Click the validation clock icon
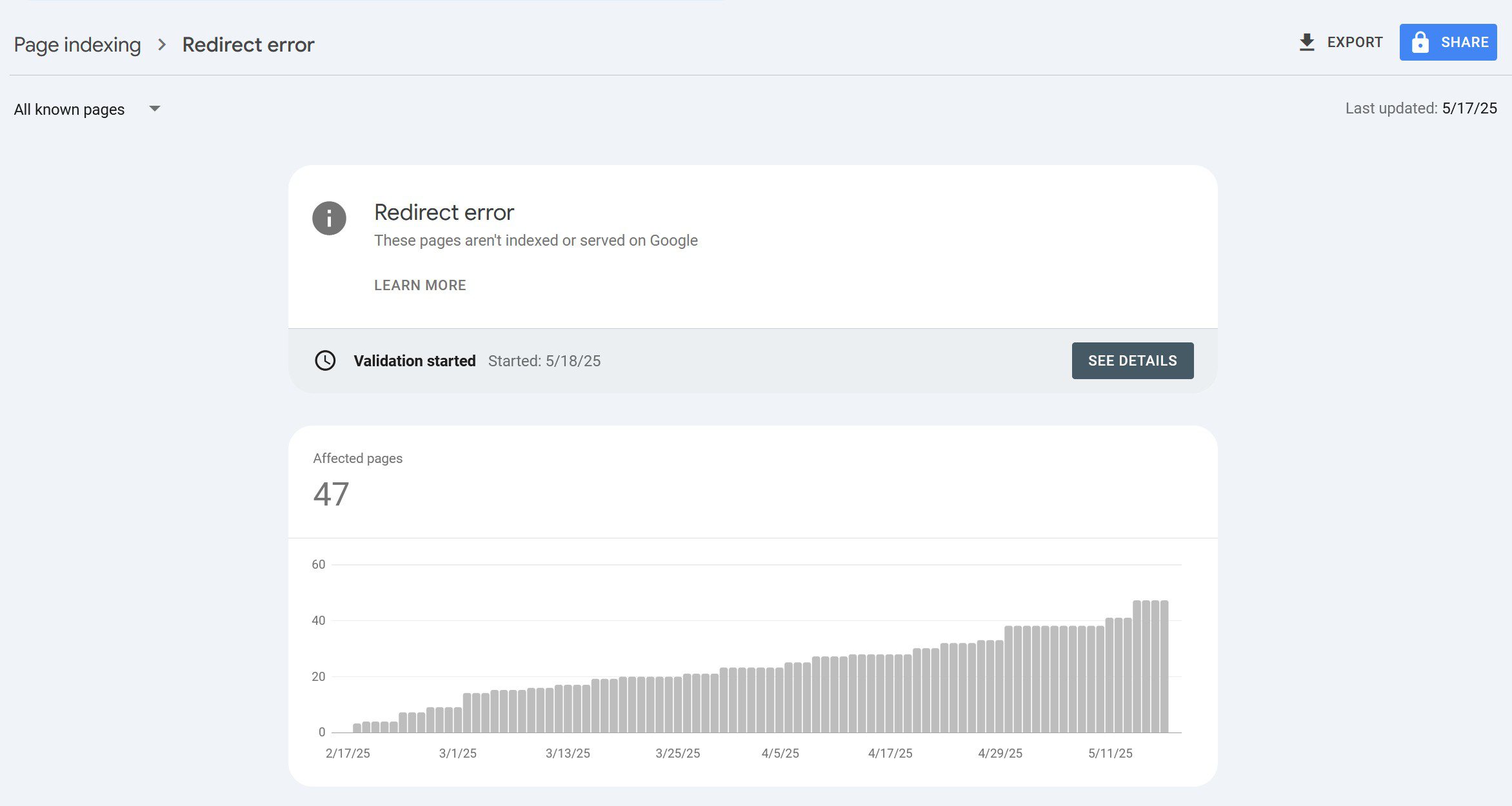Viewport: 1512px width, 806px height. click(x=325, y=360)
